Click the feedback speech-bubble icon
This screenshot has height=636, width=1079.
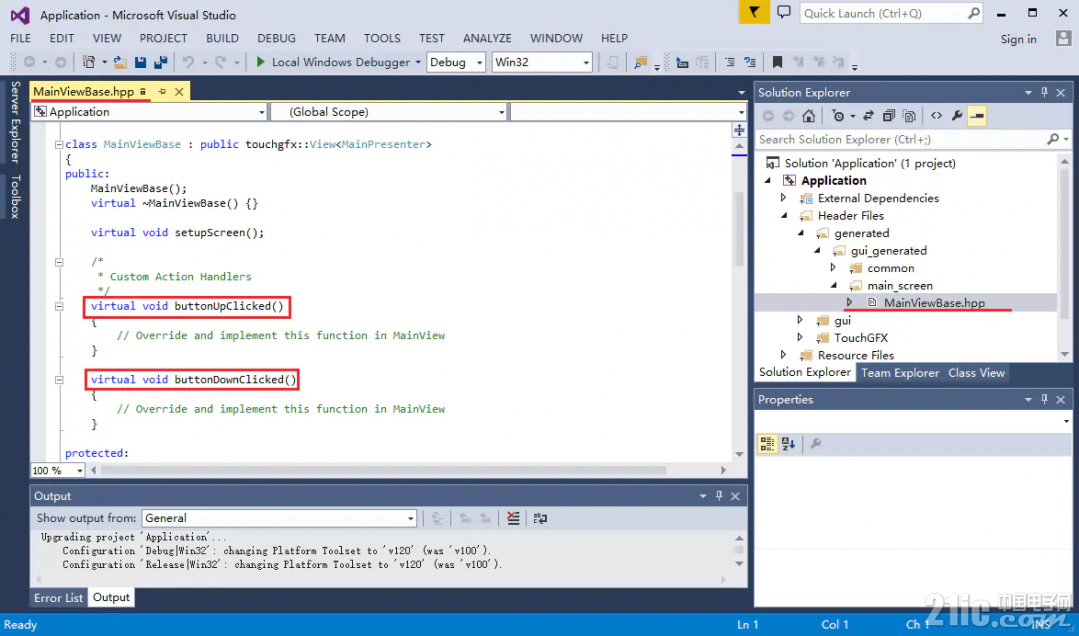click(x=784, y=12)
